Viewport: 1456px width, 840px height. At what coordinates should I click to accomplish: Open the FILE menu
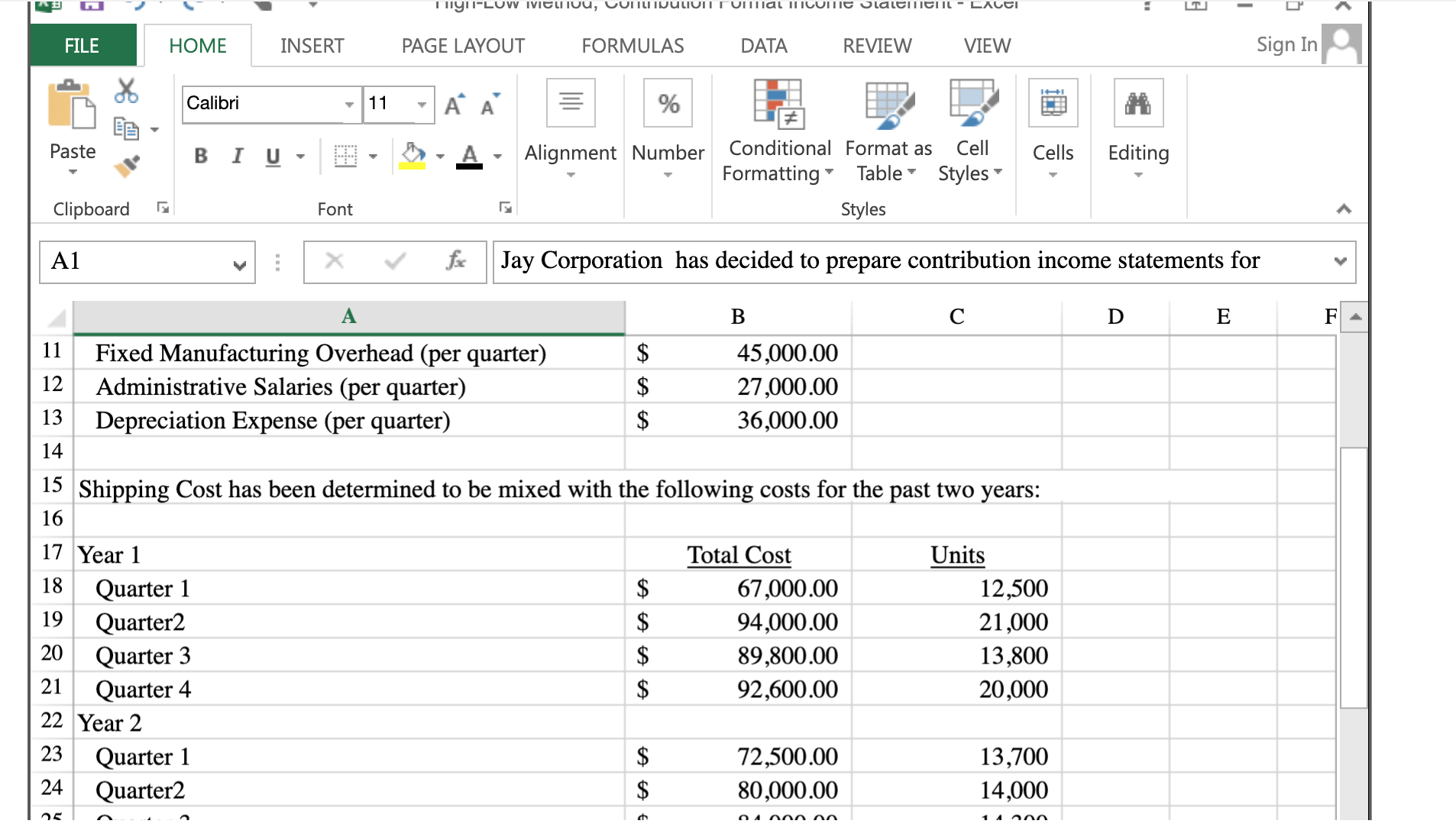[82, 45]
